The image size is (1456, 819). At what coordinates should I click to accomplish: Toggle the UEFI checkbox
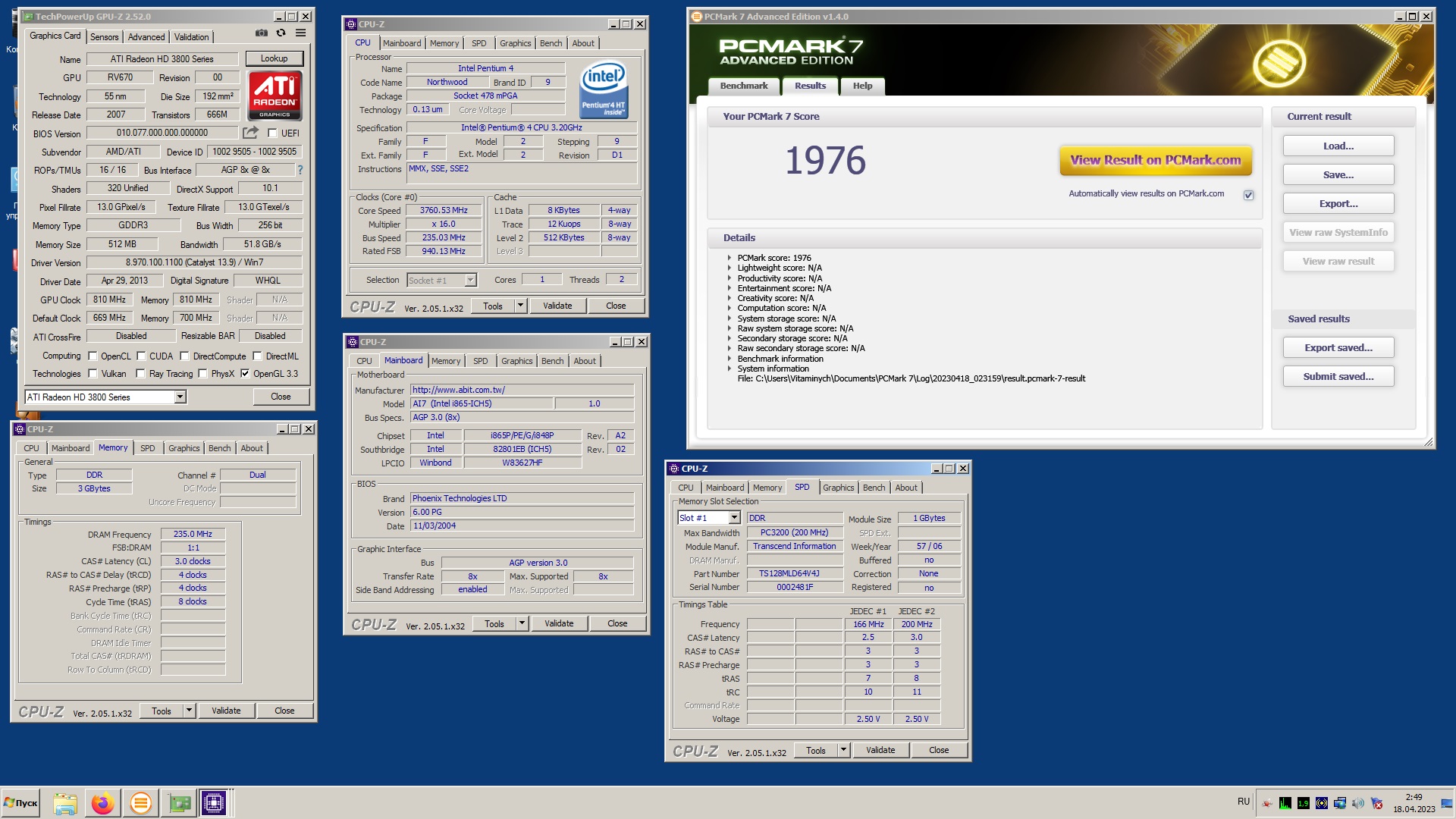click(x=272, y=133)
